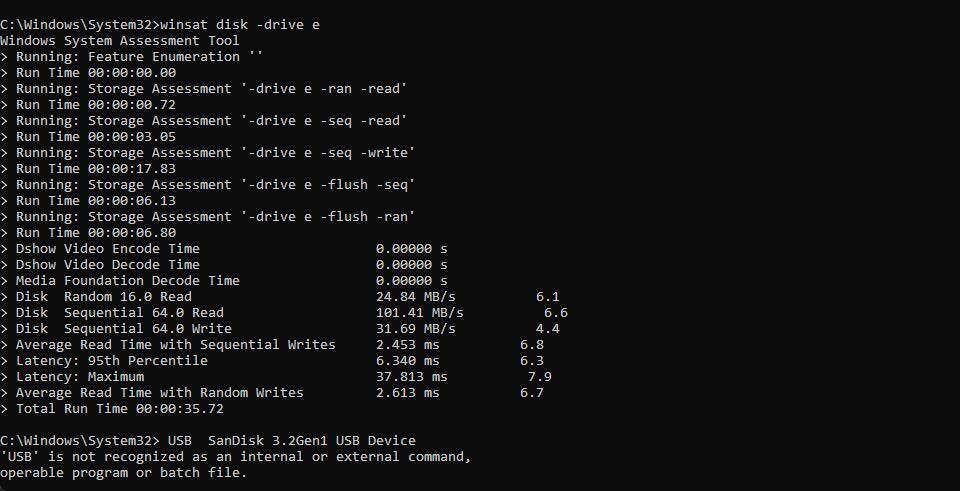This screenshot has height=491, width=960.
Task: Click the 31.69 MB/s sequential write value
Action: tap(415, 329)
